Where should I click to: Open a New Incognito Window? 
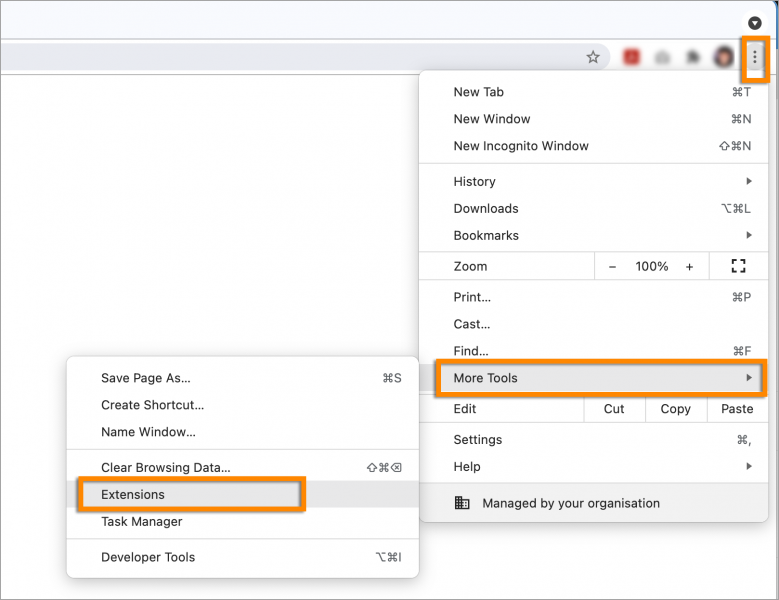point(594,146)
